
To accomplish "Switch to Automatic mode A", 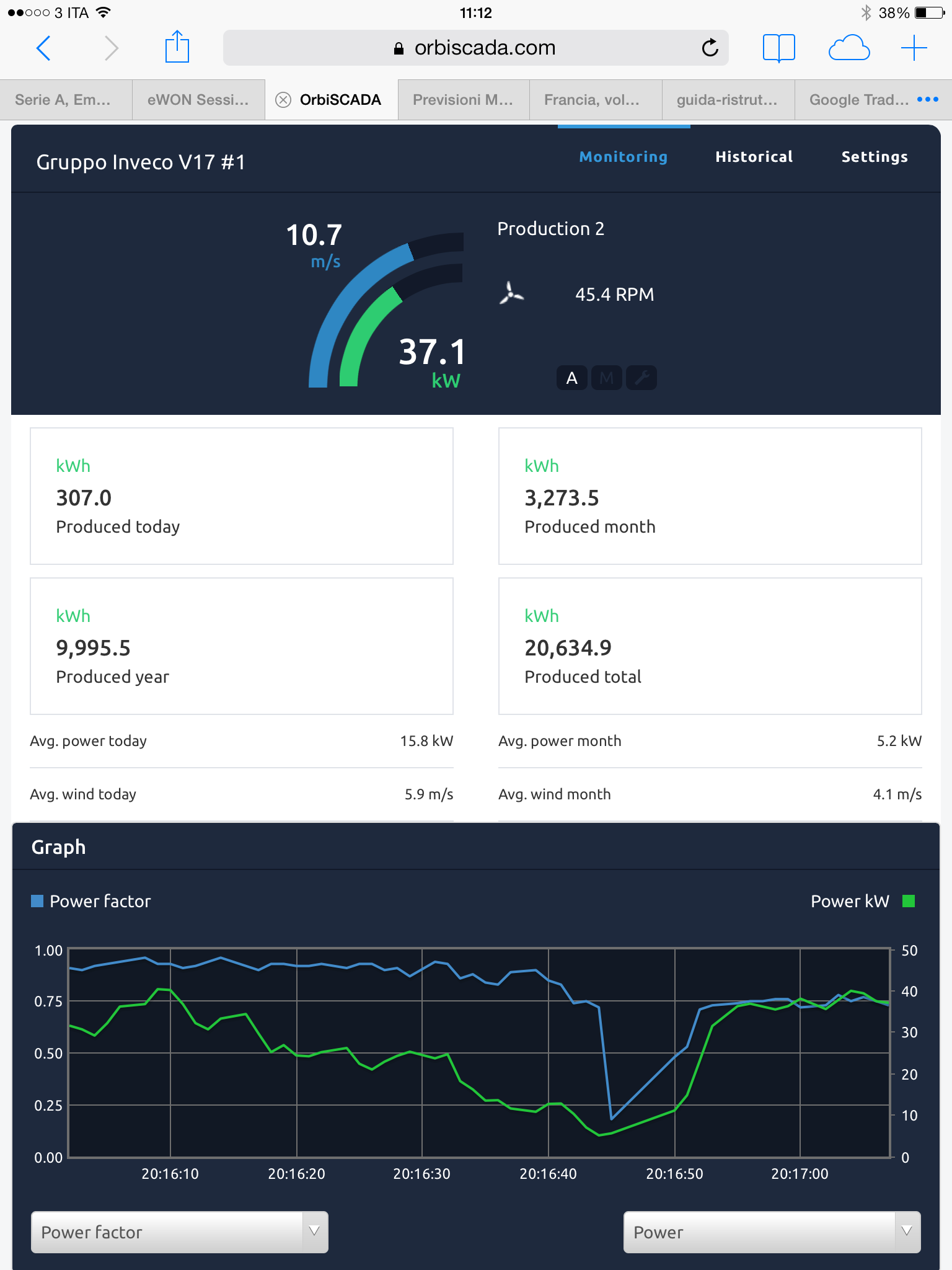I will pyautogui.click(x=571, y=378).
